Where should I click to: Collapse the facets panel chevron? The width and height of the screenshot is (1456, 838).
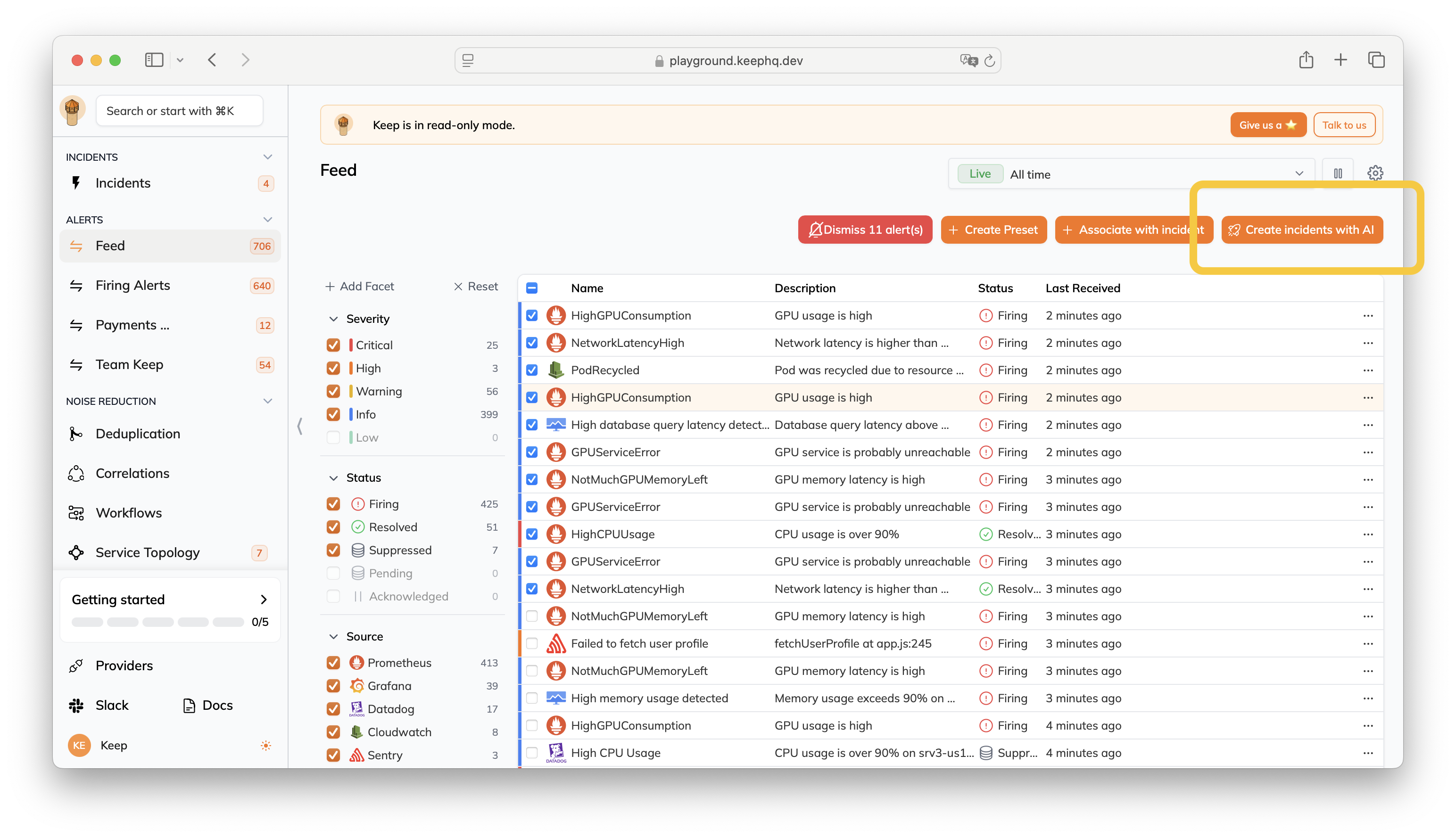pos(299,427)
